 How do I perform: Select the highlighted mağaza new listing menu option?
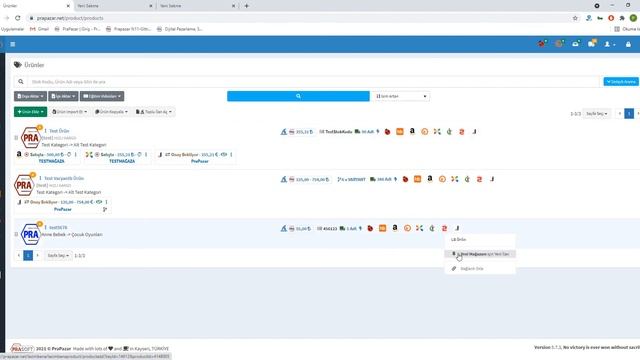tap(480, 254)
